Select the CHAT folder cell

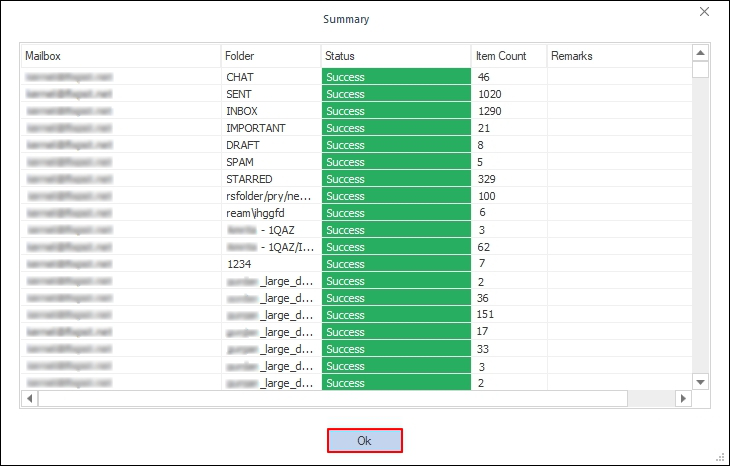pyautogui.click(x=271, y=77)
